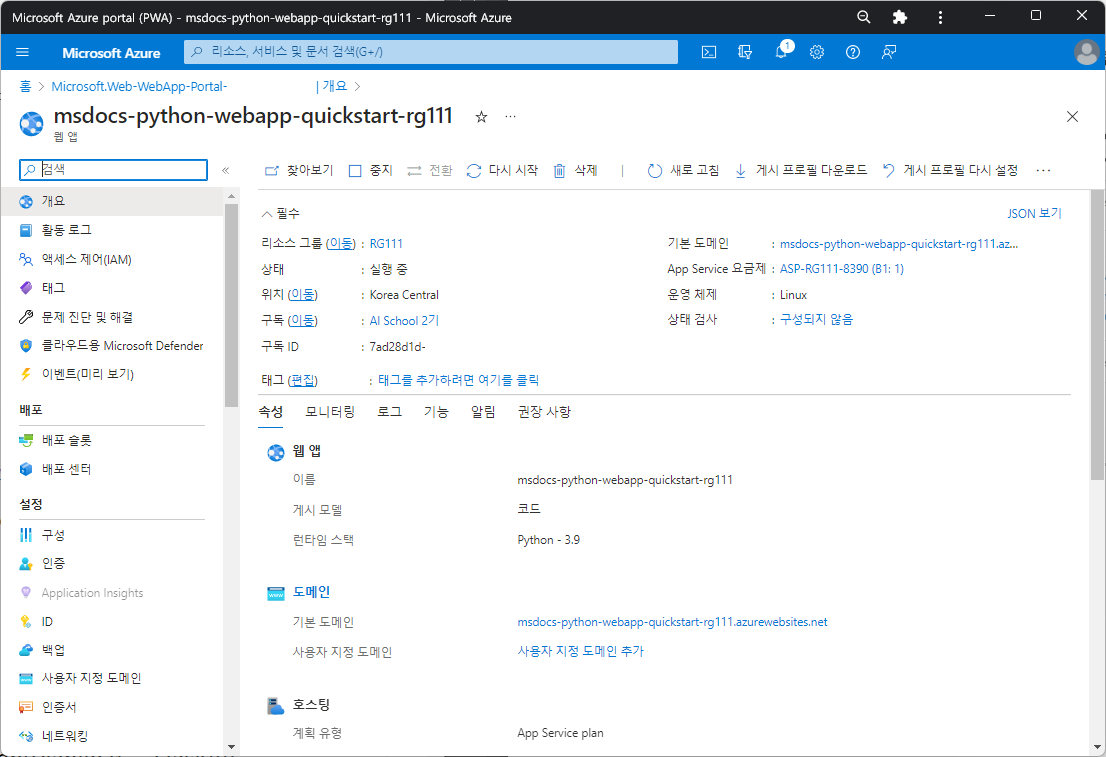Click 태그를 추가하려면 여기를 클릭
The image size is (1106, 757).
pyautogui.click(x=458, y=380)
